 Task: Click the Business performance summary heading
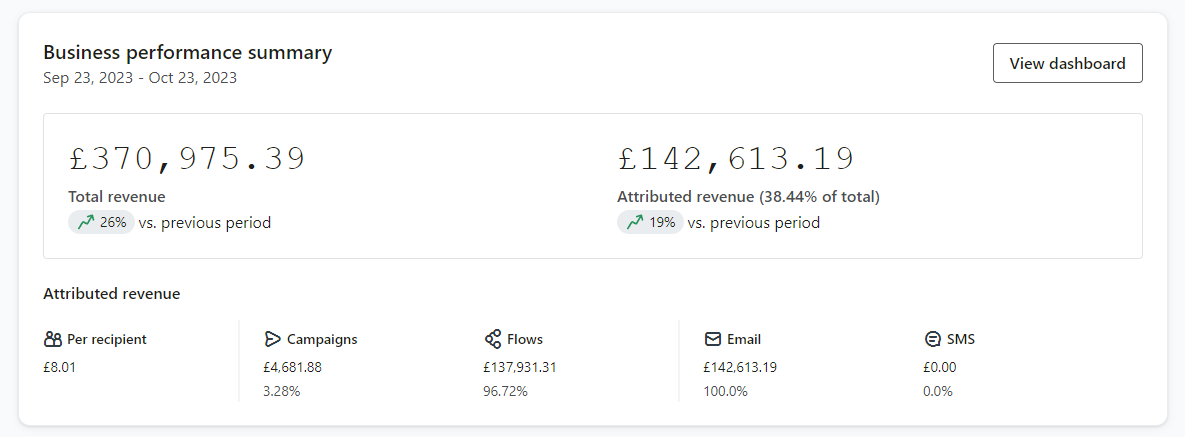tap(187, 53)
